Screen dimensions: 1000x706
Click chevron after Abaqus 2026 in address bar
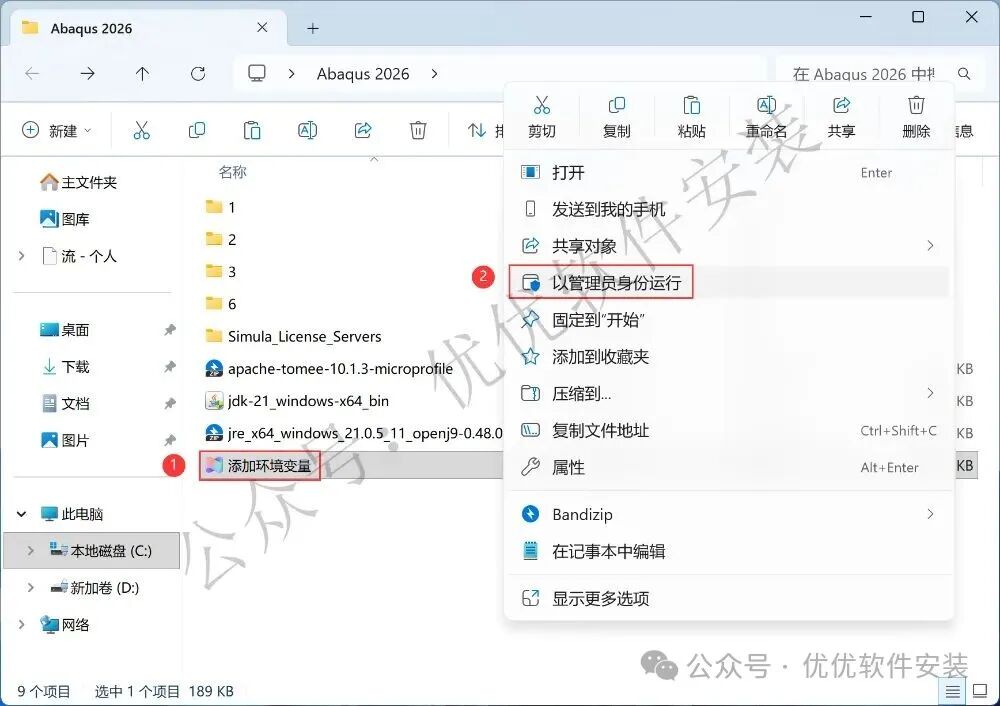tap(434, 74)
